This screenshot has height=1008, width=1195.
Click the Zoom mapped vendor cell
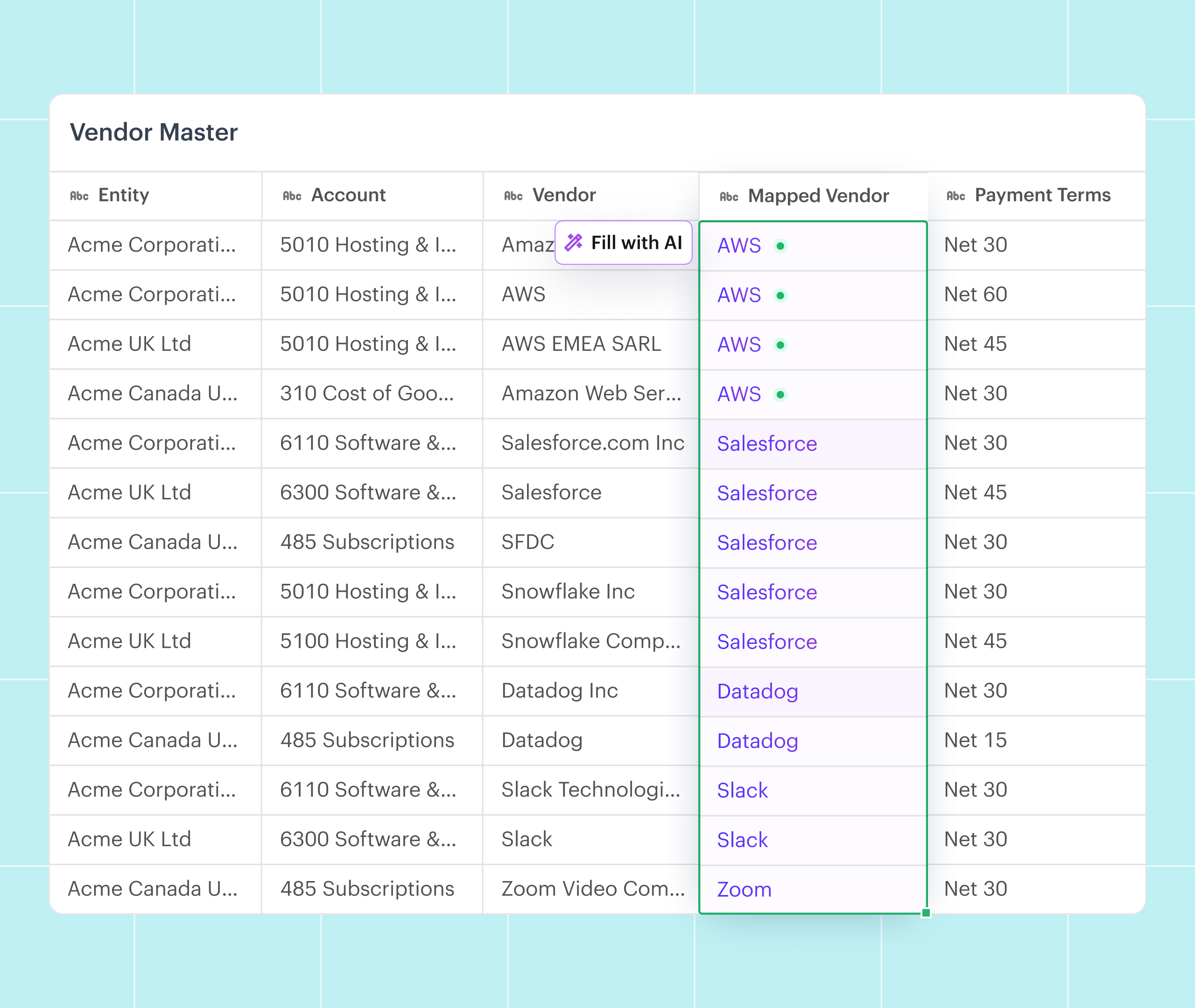(813, 890)
